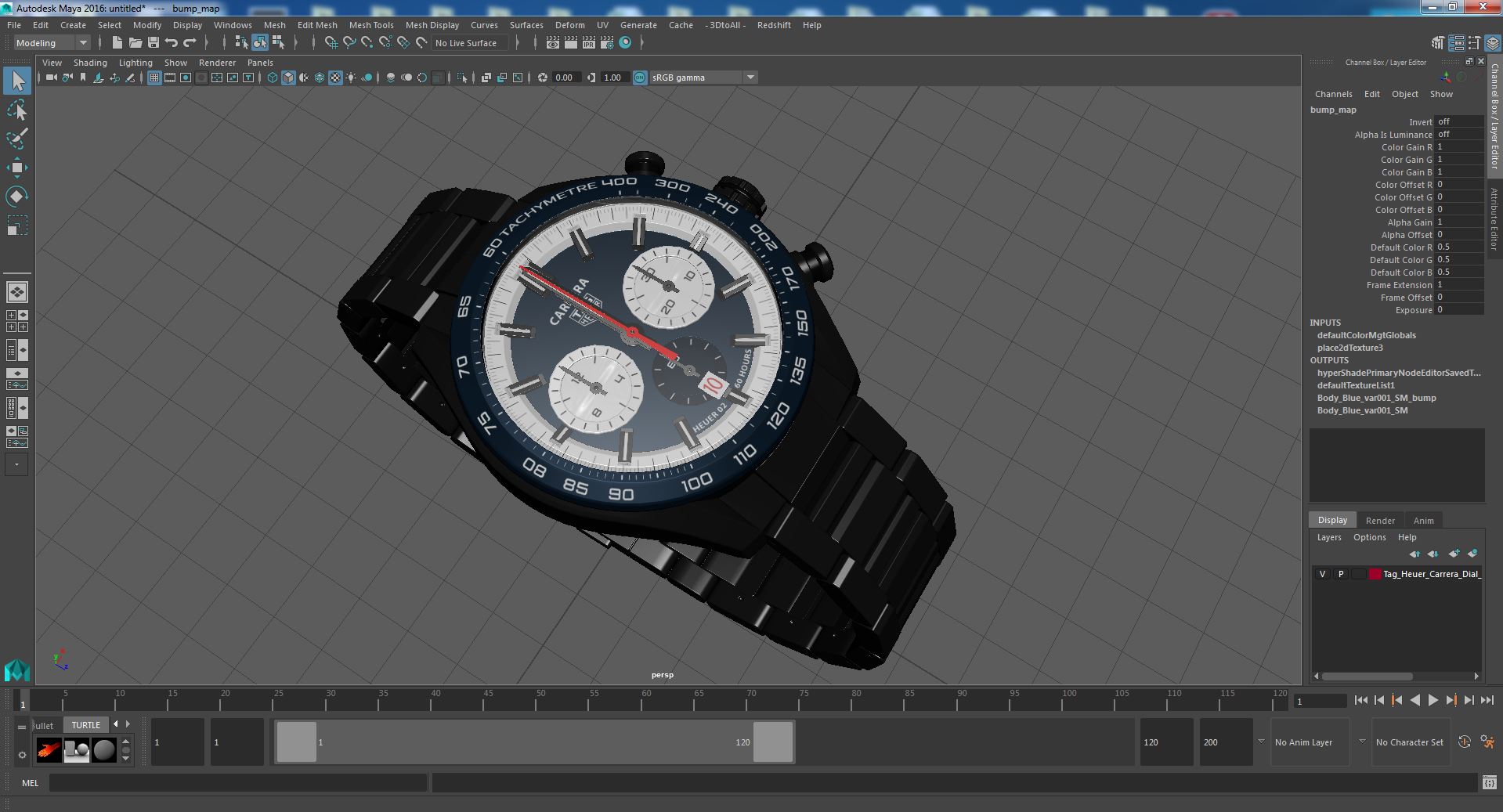Select the TURTLE shelf tab

coord(86,725)
